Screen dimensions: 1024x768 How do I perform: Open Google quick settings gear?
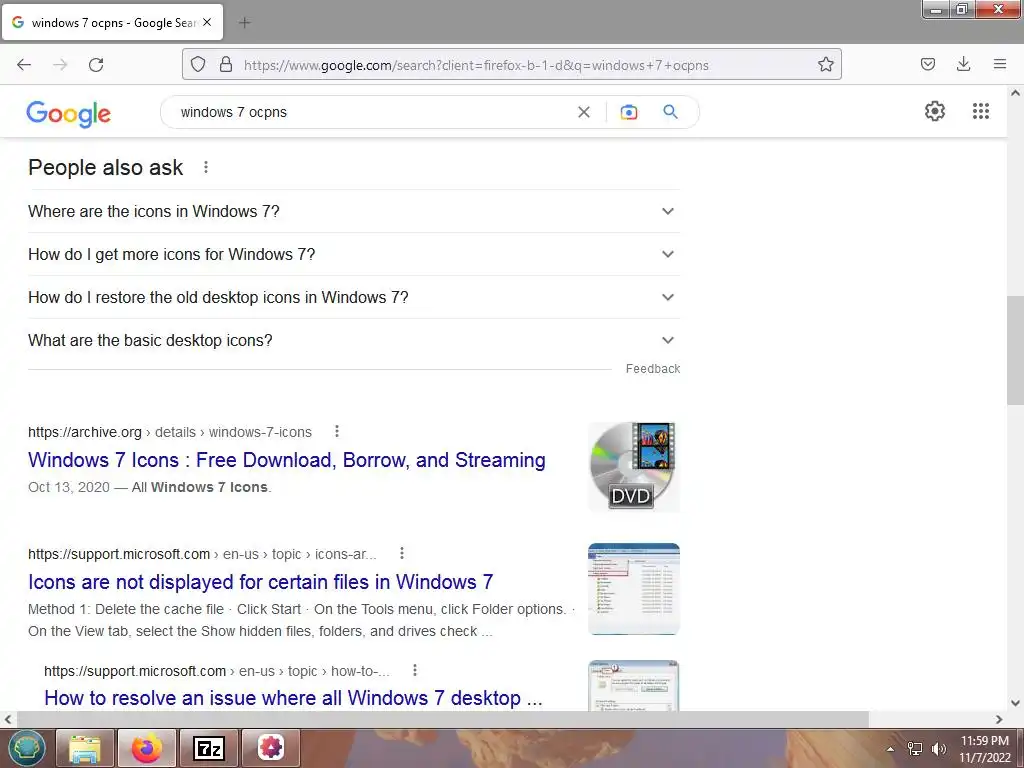935,111
